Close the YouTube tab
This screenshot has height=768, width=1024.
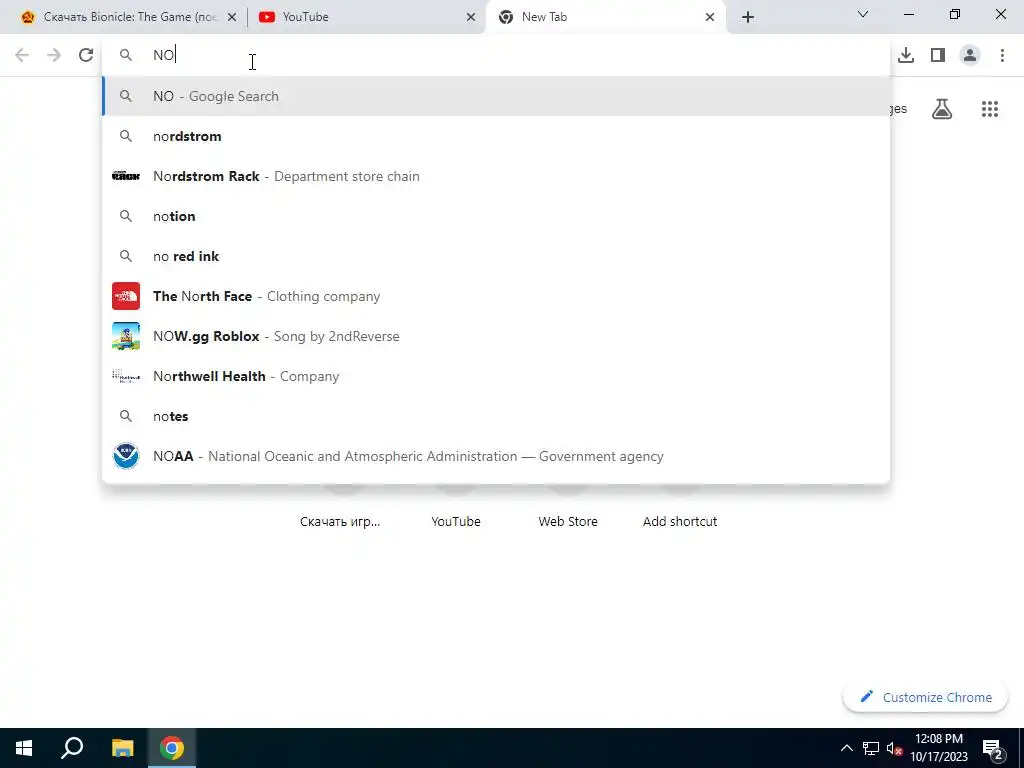471,17
